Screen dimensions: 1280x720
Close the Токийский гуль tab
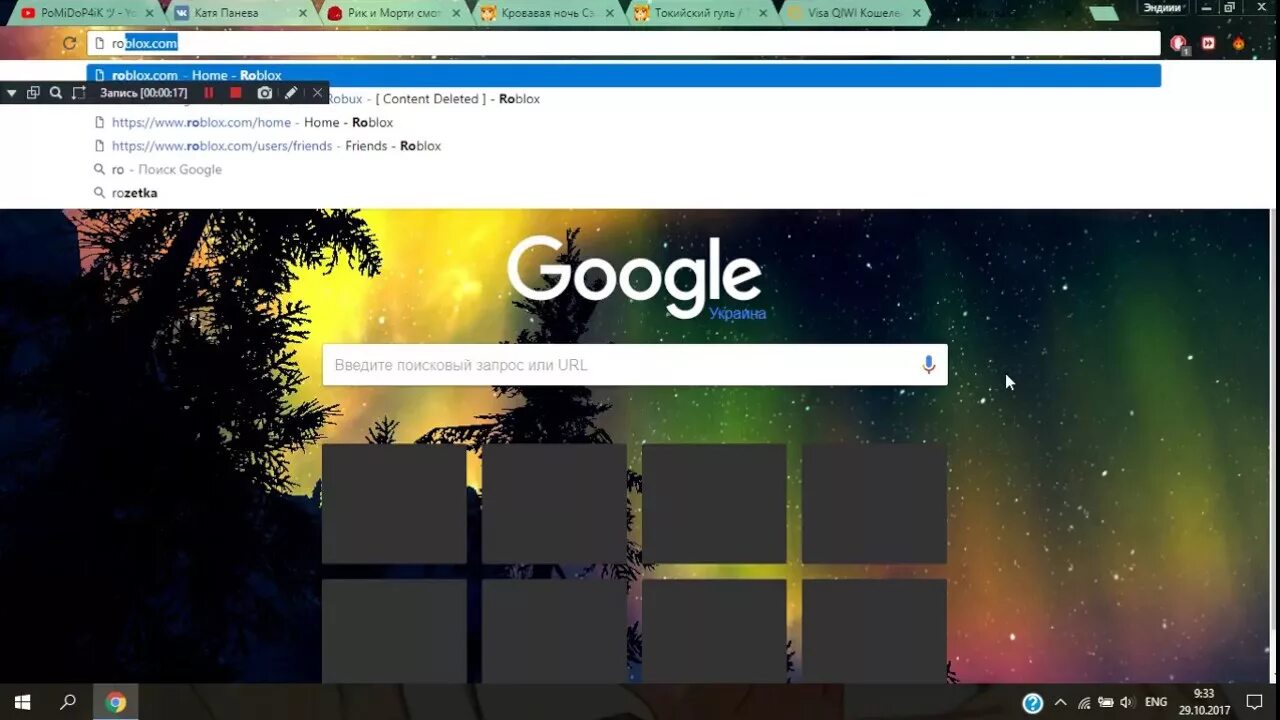click(x=763, y=13)
